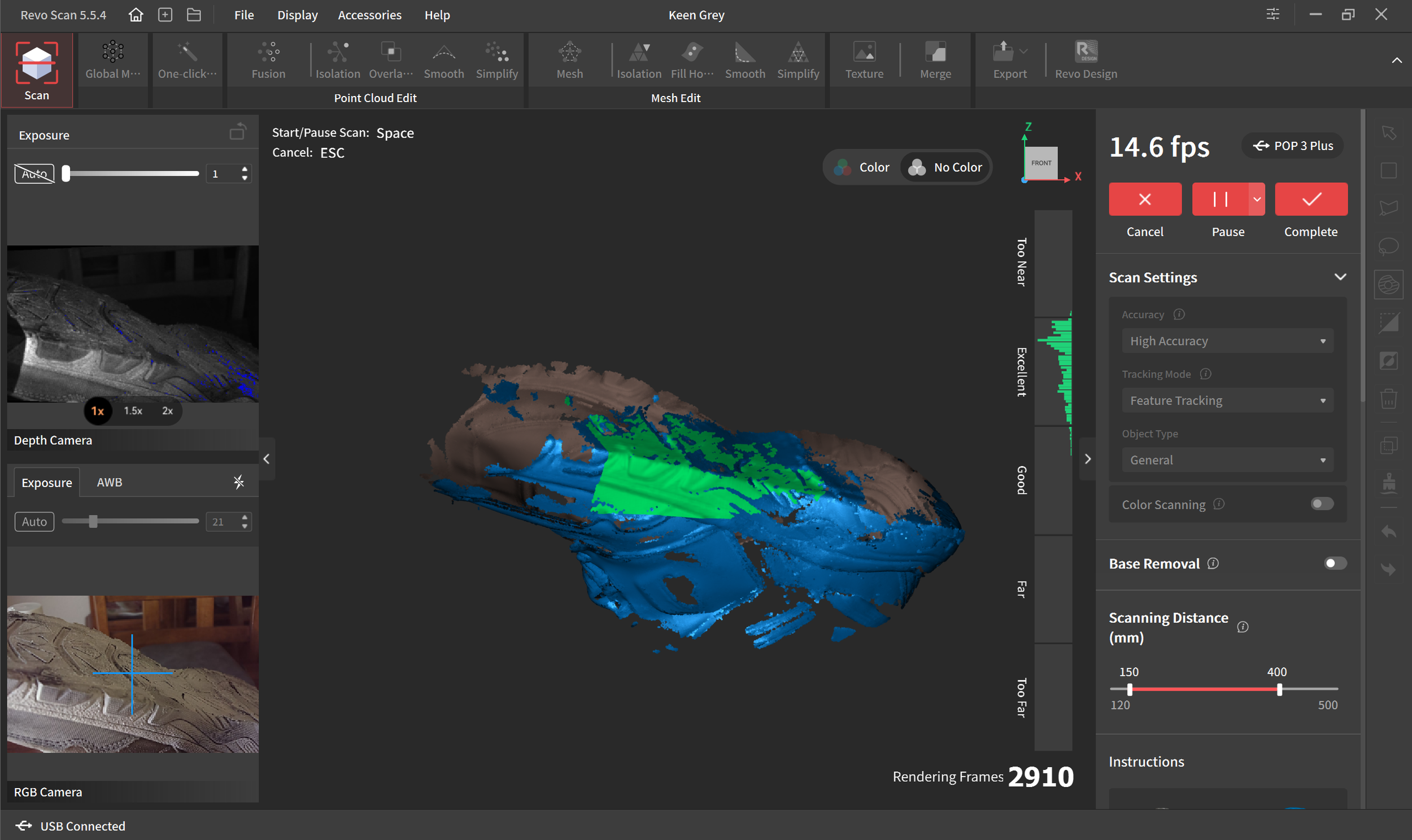Open the Feature Tracking dropdown
The image size is (1412, 840).
click(x=1227, y=400)
